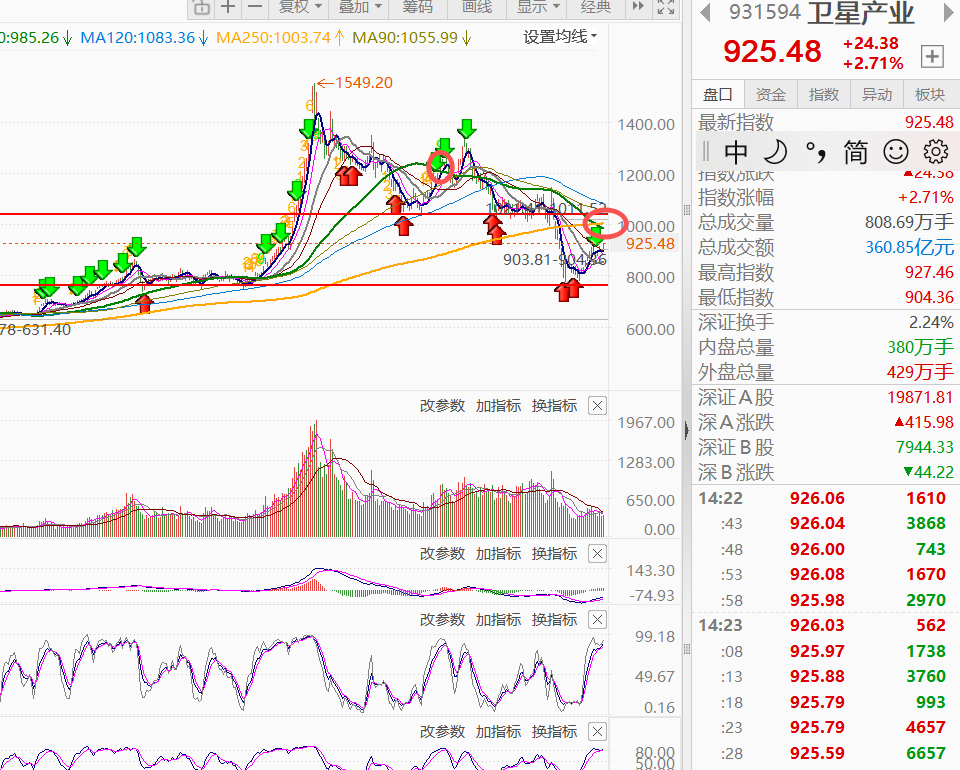Image resolution: width=960 pixels, height=770 pixels.
Task: Click the MA90:1055.99 moving average label
Action: (x=411, y=37)
